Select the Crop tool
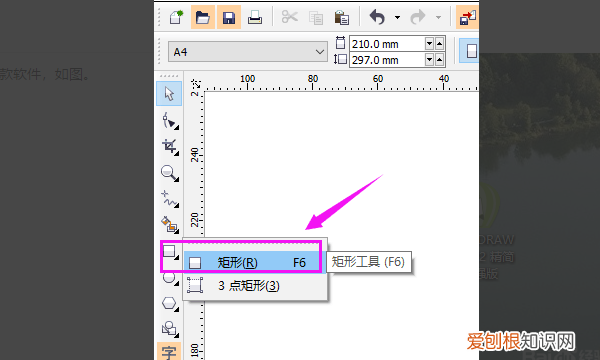 coord(170,147)
